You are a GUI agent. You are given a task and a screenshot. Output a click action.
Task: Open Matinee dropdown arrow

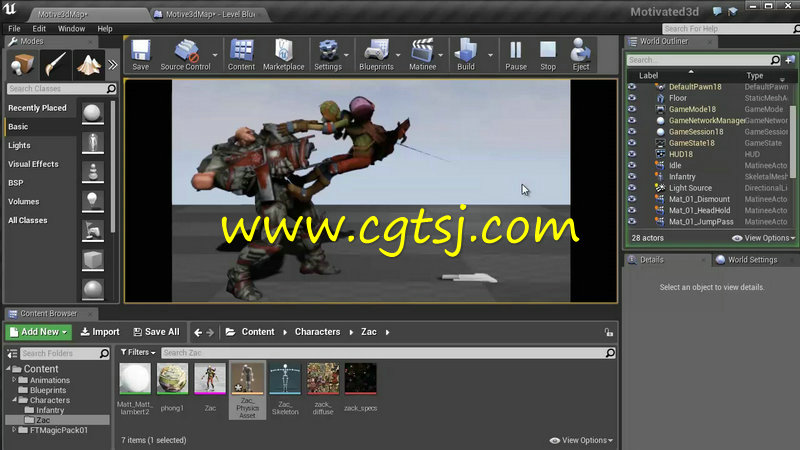click(x=441, y=55)
